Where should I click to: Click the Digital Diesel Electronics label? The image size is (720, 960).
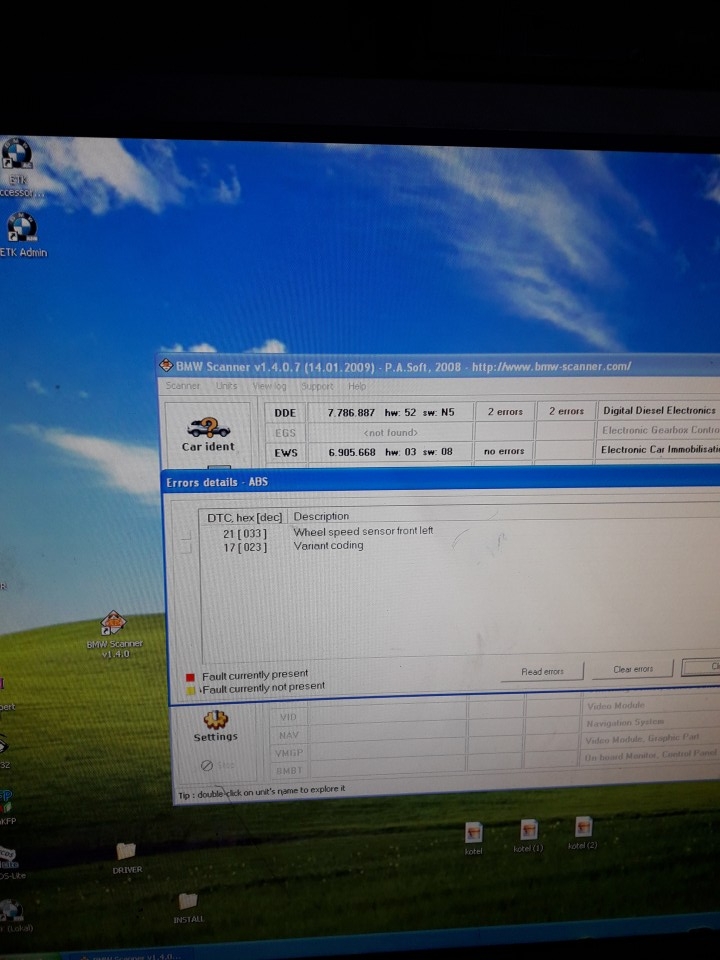coord(659,410)
